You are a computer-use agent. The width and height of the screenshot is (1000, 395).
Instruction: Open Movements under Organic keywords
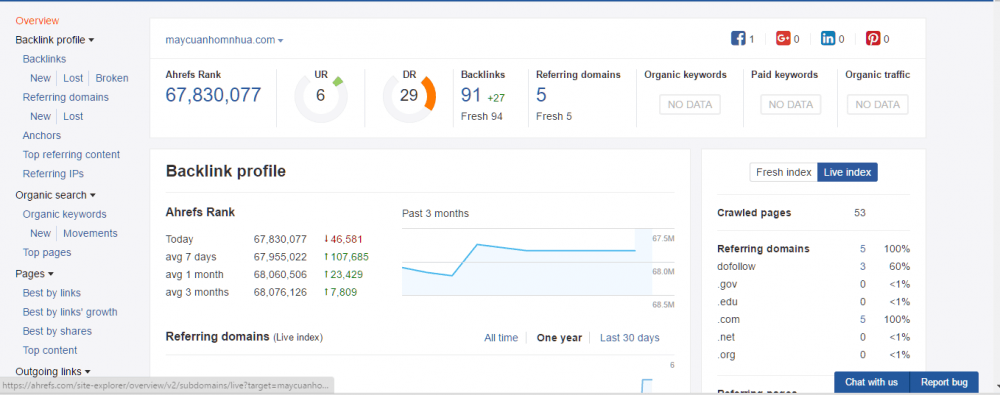(x=90, y=234)
